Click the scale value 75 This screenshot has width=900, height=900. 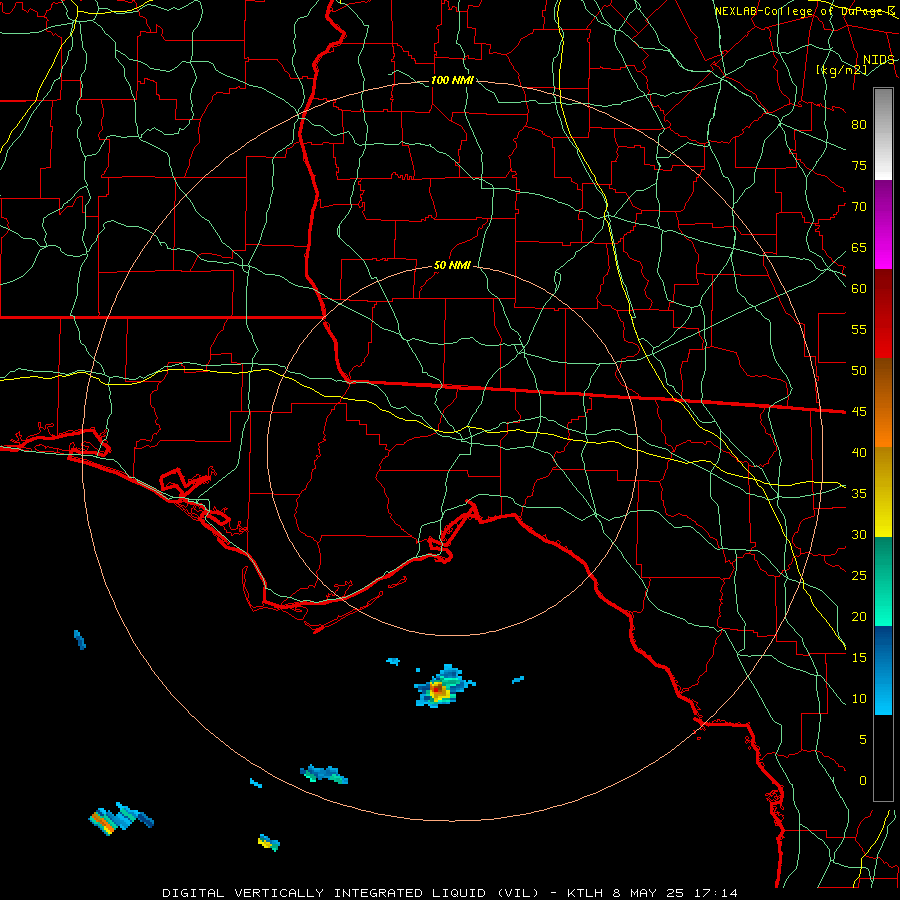(x=859, y=166)
